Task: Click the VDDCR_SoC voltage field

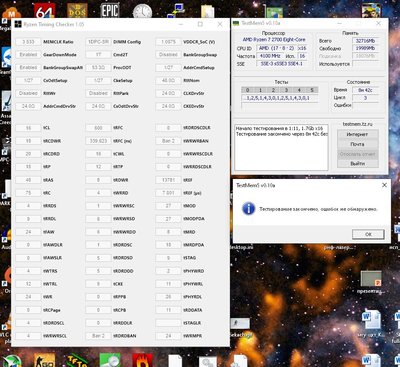Action: pyautogui.click(x=168, y=42)
